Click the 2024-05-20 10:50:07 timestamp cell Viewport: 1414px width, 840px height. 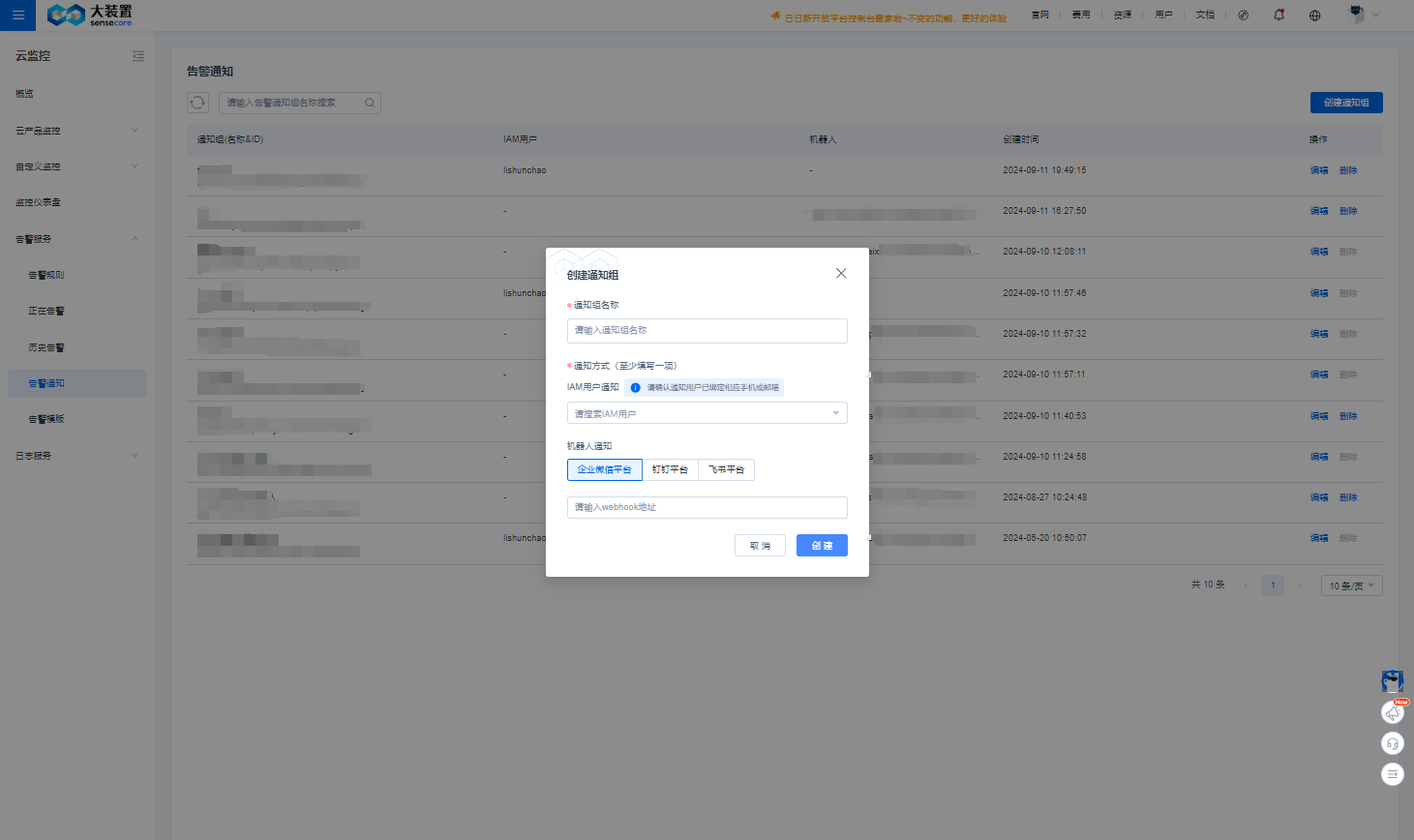1044,538
